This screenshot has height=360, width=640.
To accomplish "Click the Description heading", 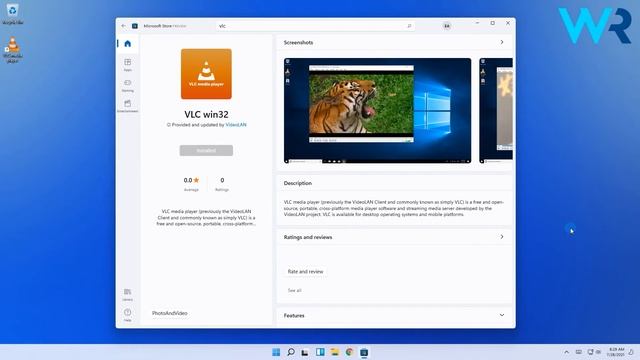I will pos(298,183).
